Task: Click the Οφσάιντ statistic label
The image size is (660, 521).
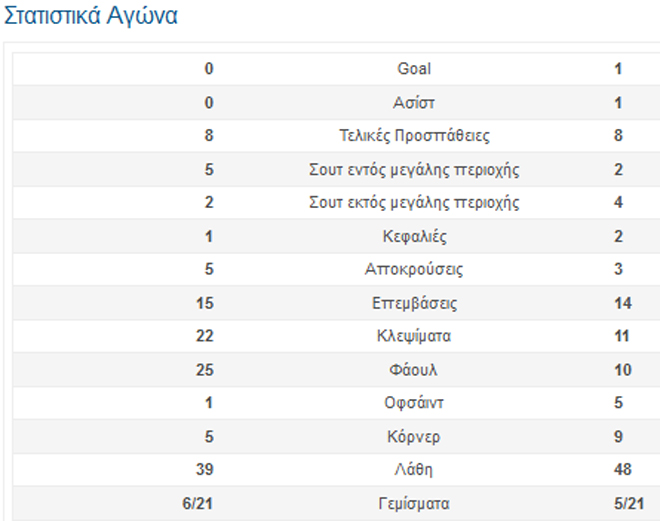Action: [414, 404]
